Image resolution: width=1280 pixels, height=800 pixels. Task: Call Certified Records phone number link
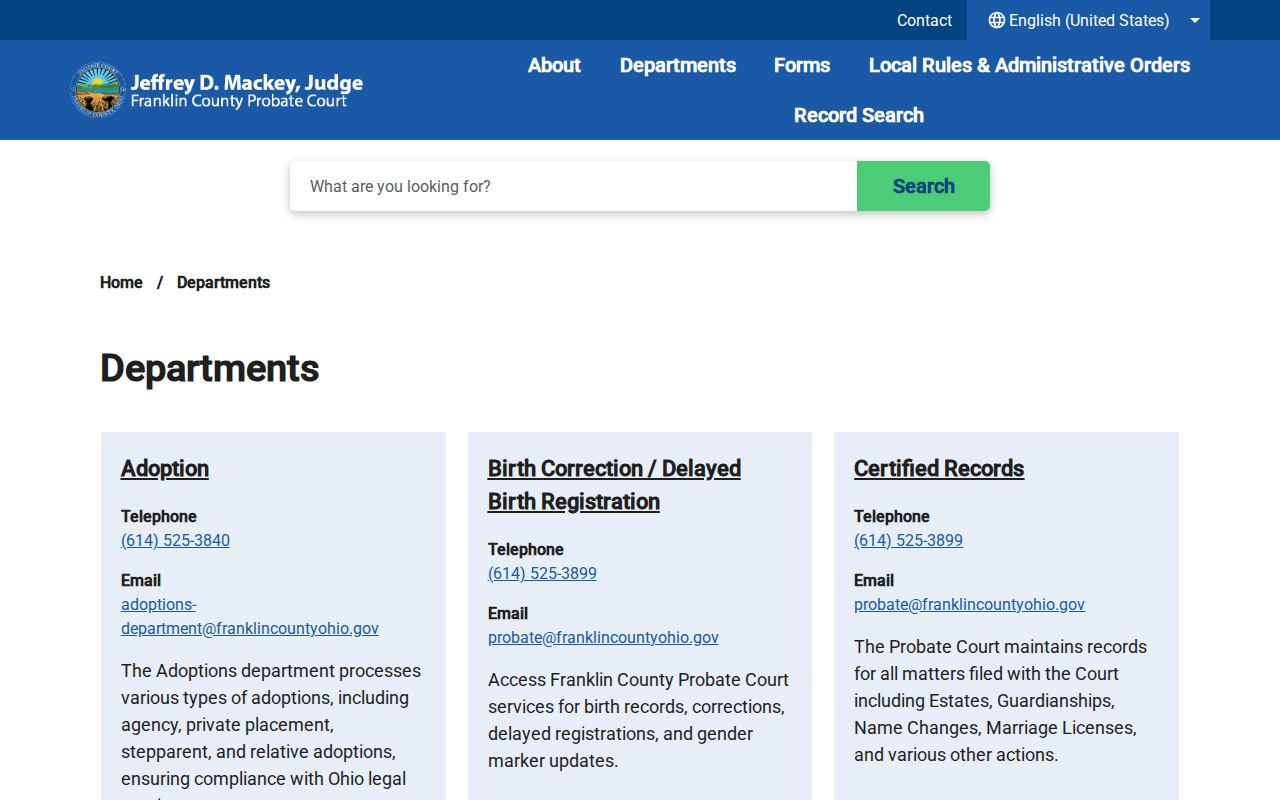pyautogui.click(x=908, y=540)
